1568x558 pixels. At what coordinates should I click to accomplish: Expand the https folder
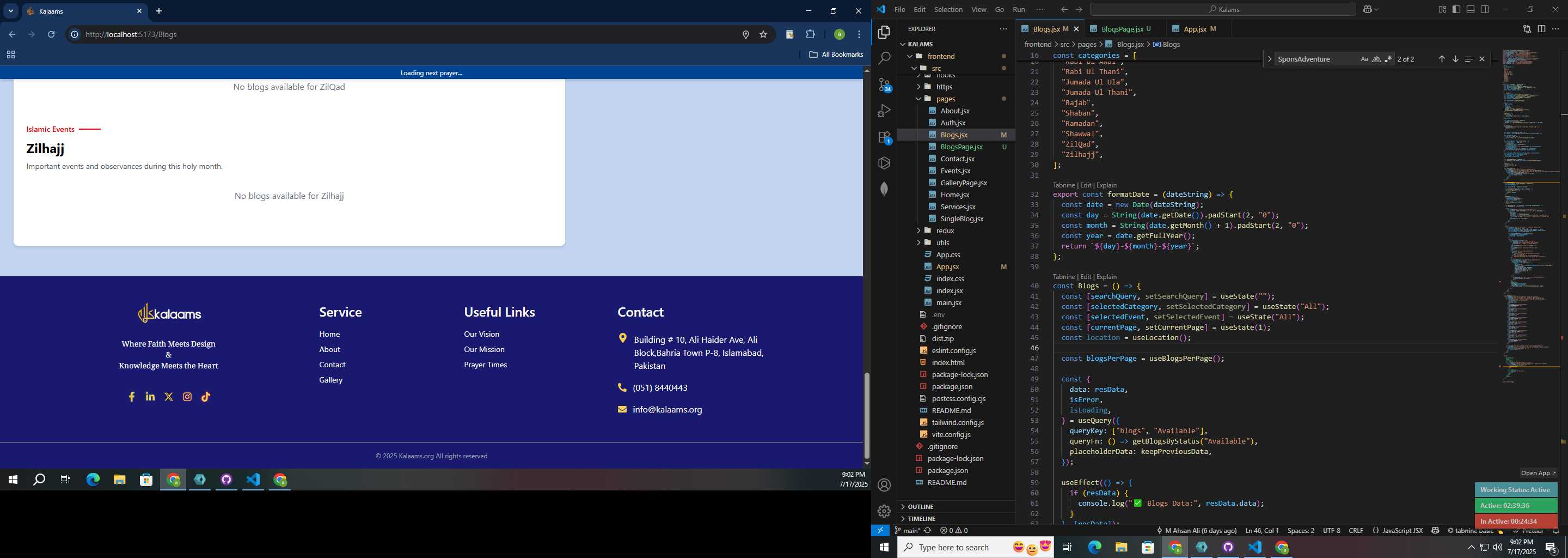918,87
